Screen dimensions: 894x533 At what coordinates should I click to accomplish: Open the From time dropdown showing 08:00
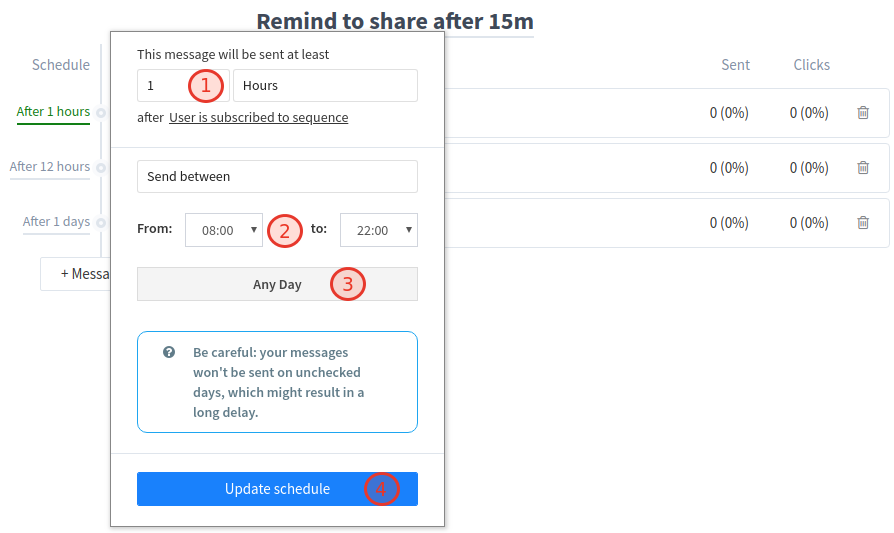coord(223,230)
